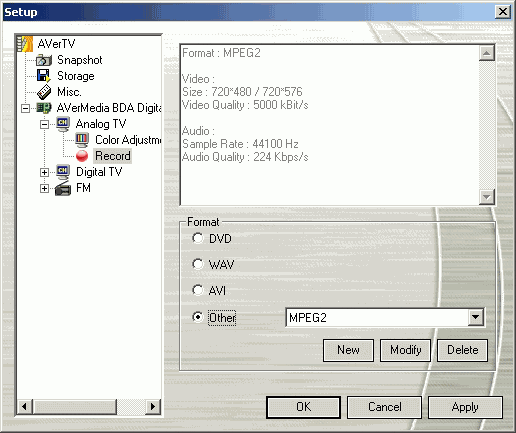Click the Delete profile button
This screenshot has height=433, width=516.
(x=462, y=350)
